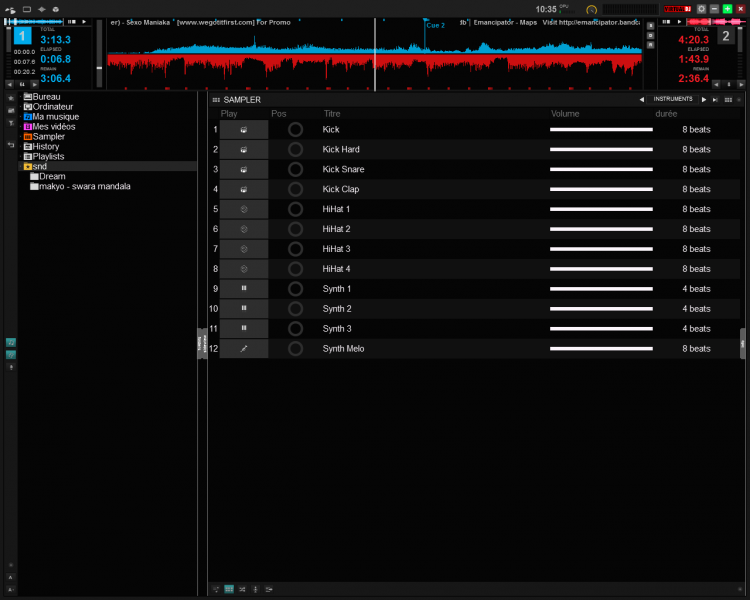Trigger the HiHat 3 sample pad
The width and height of the screenshot is (750, 600).
click(244, 249)
